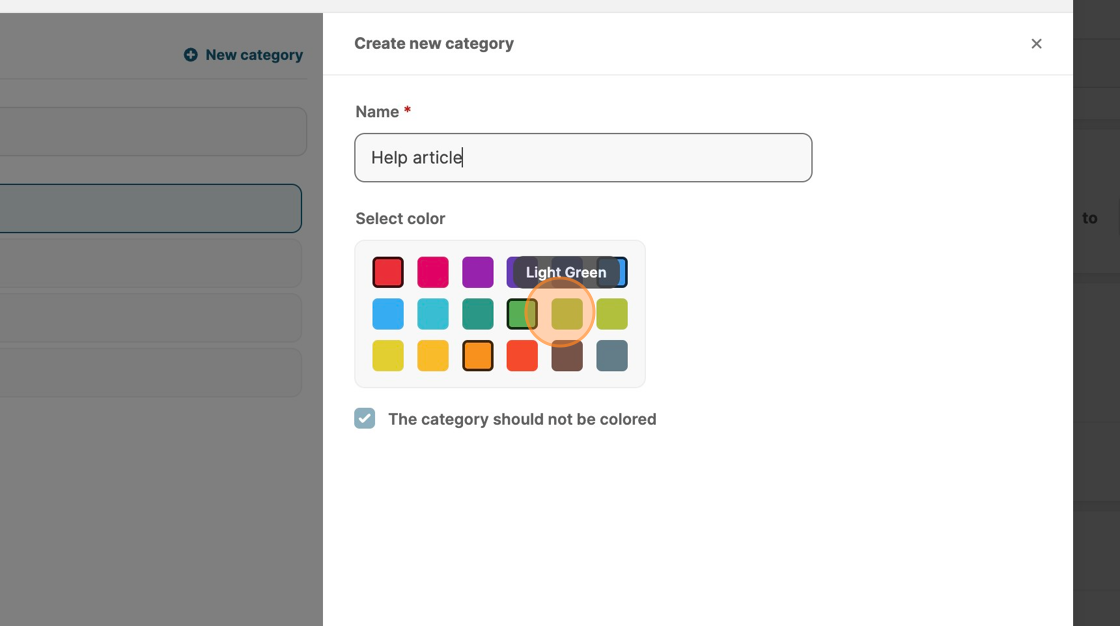Select the yellow swatch starting bottom row

(388, 356)
